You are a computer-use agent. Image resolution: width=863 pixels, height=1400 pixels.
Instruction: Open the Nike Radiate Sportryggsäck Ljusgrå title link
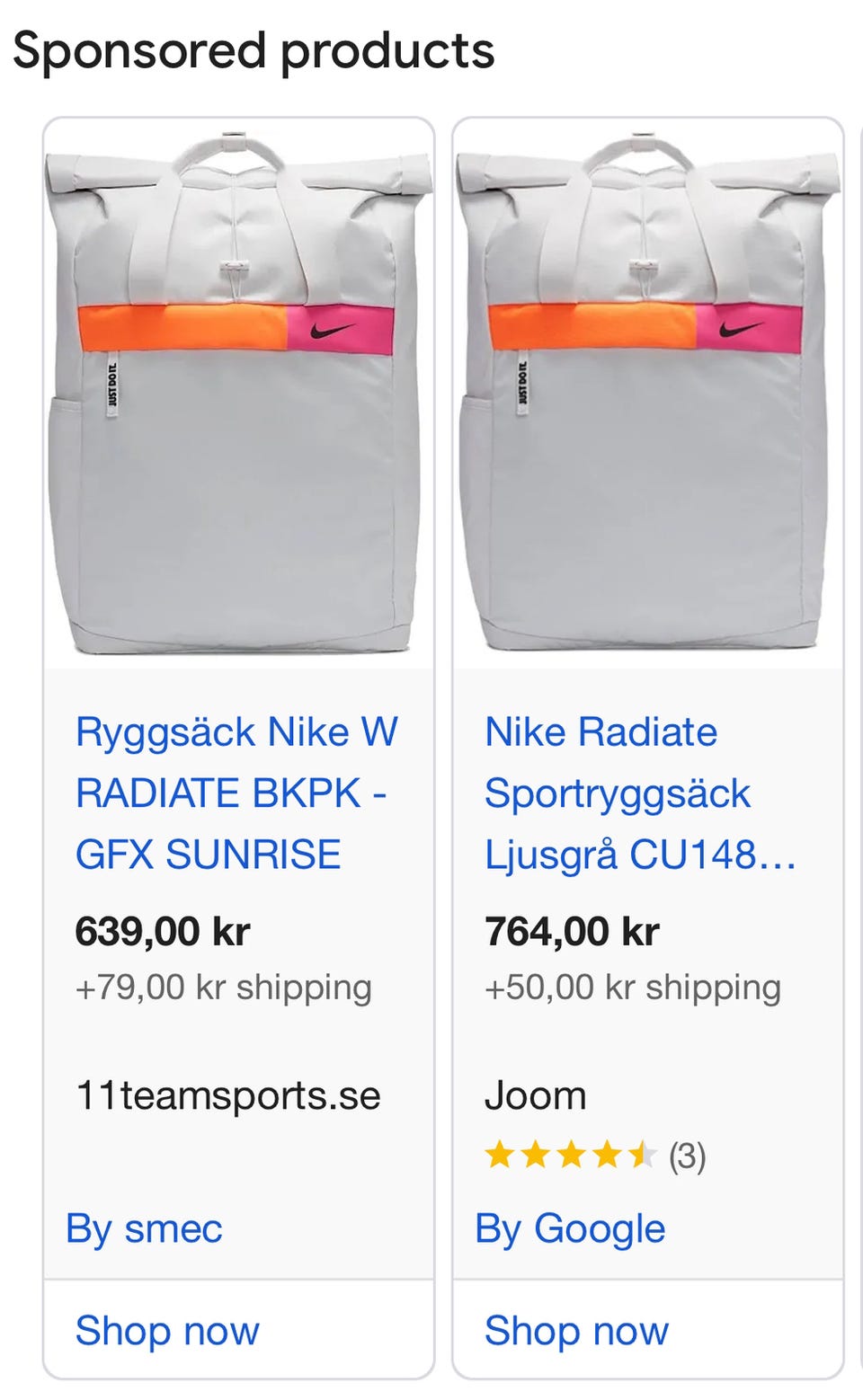coord(638,793)
